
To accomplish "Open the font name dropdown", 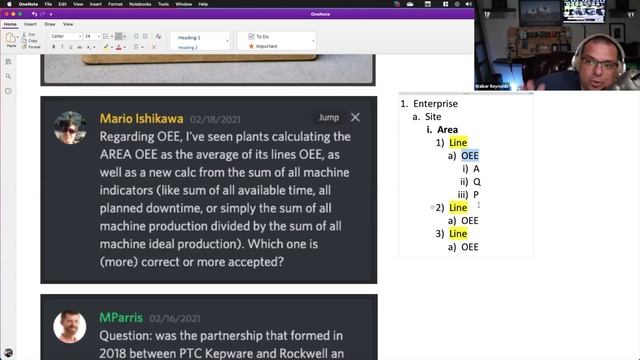I will pos(80,36).
